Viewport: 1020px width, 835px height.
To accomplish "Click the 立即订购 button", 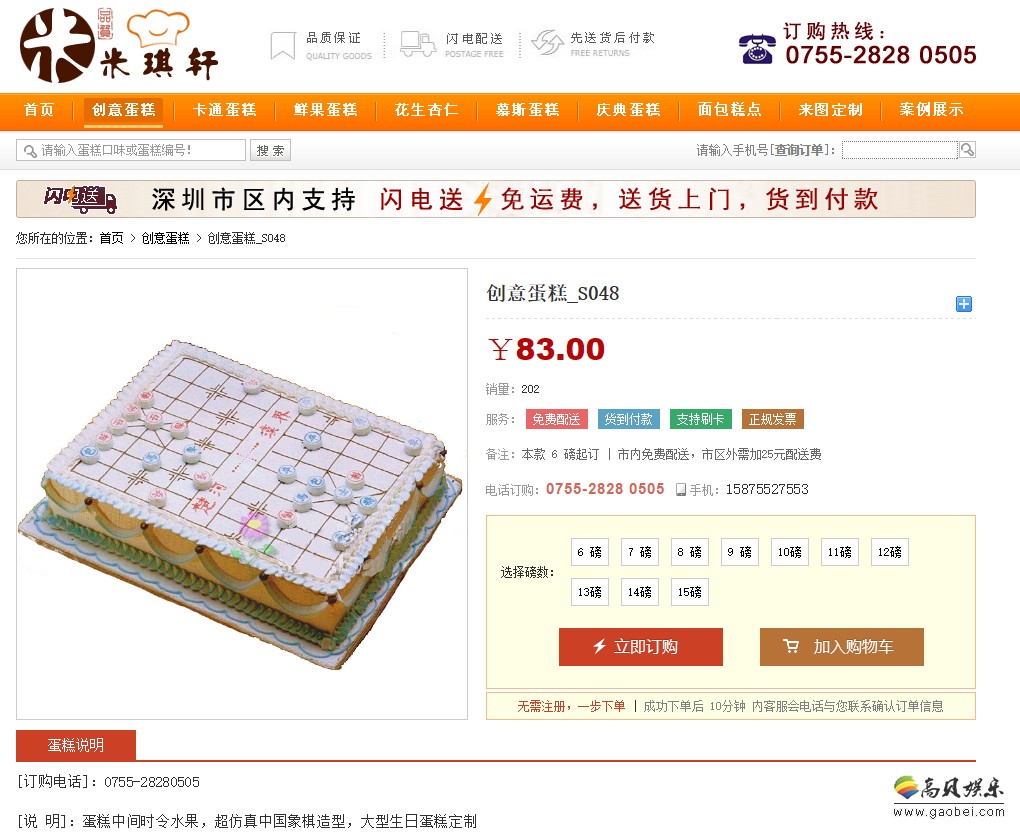I will pos(641,646).
